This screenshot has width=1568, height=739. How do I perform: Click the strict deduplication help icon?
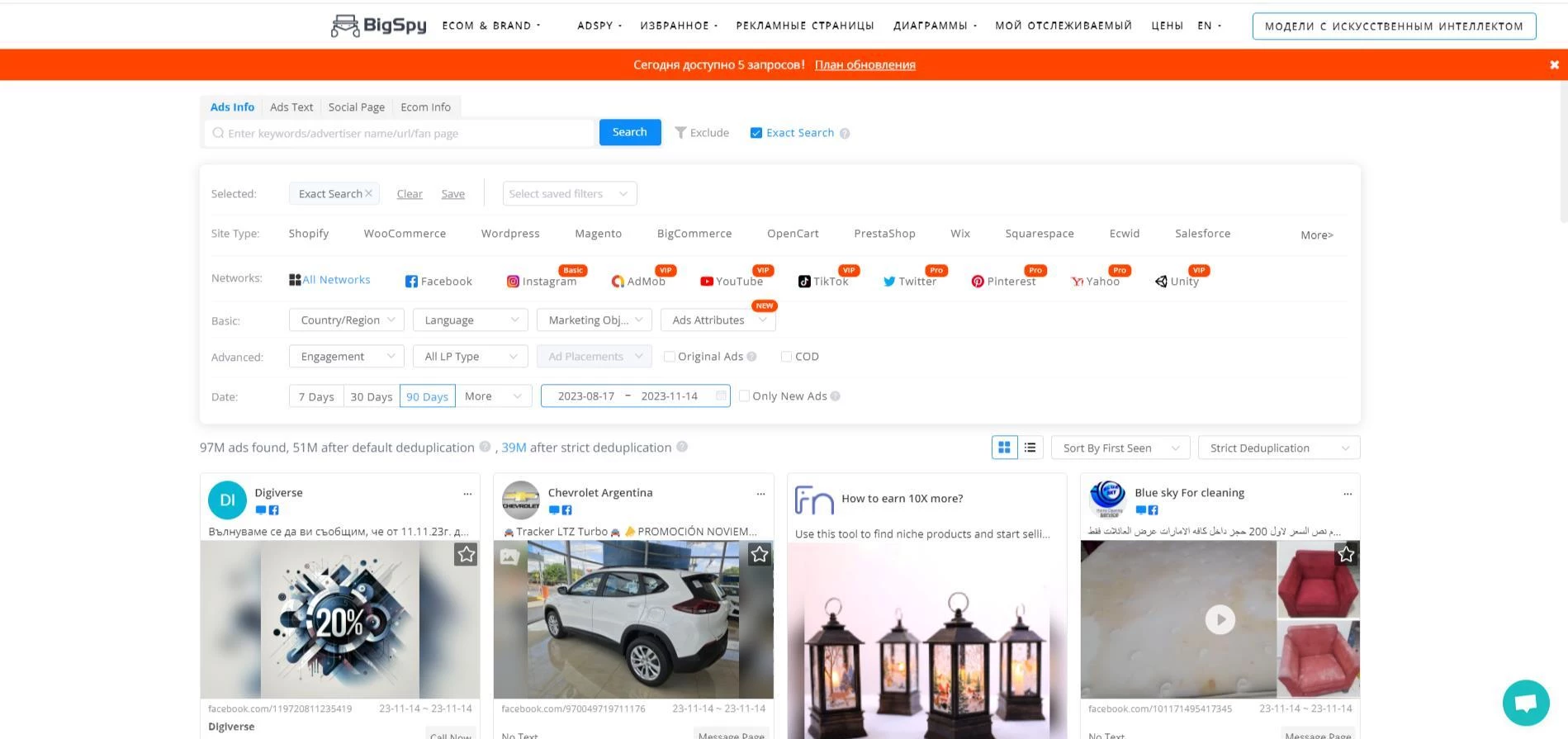(682, 447)
